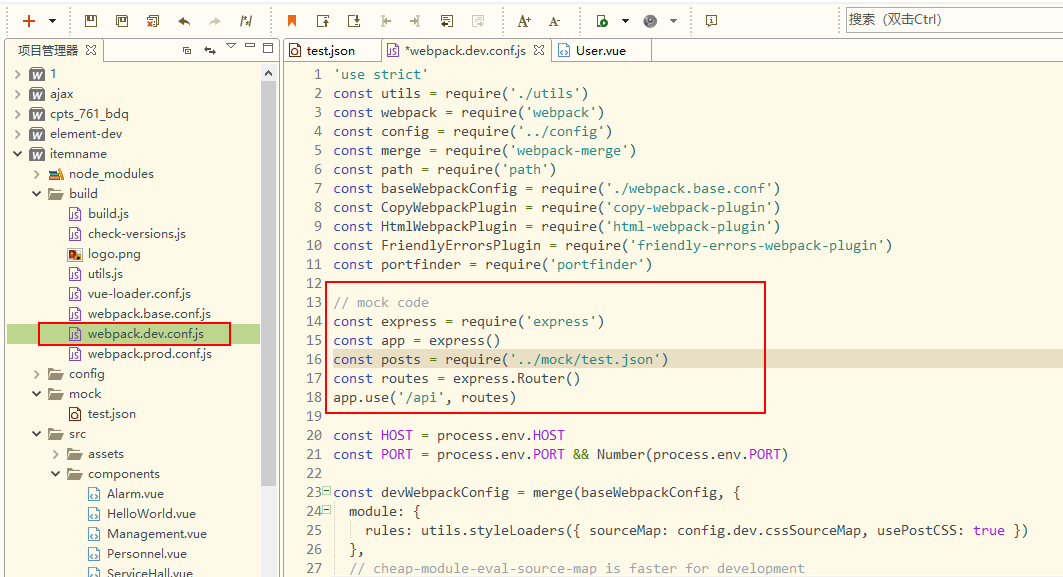Select webpack.dev.conf.js in tree
This screenshot has width=1063, height=577.
tap(137, 334)
